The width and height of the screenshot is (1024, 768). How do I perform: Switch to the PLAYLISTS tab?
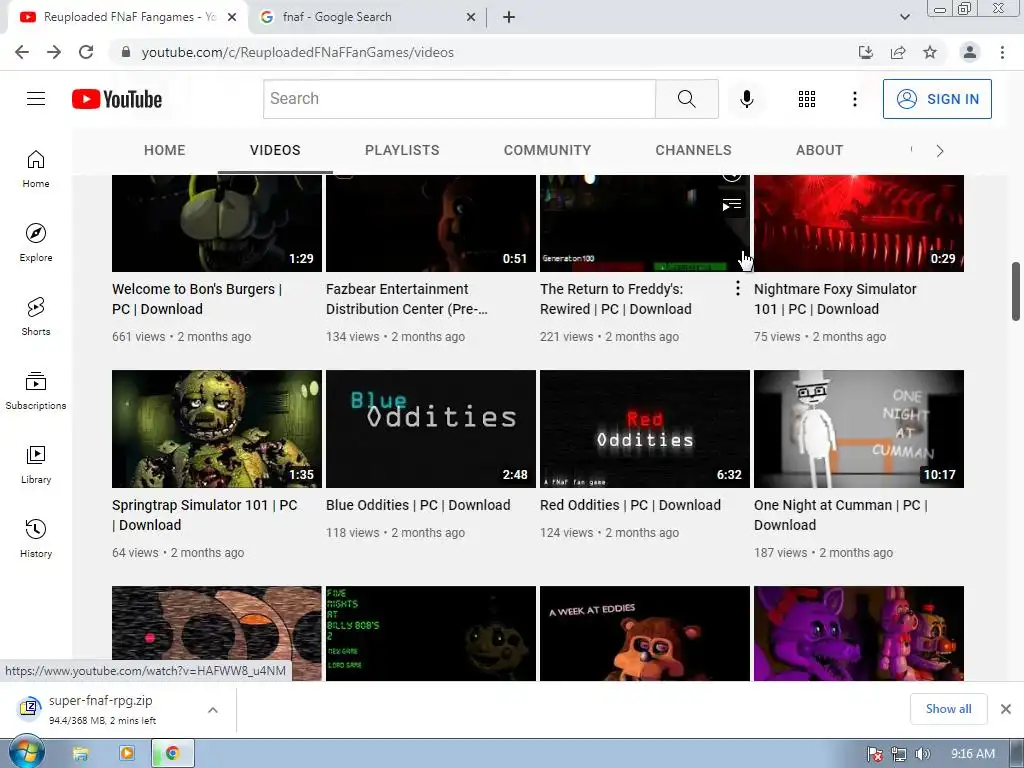pos(402,150)
